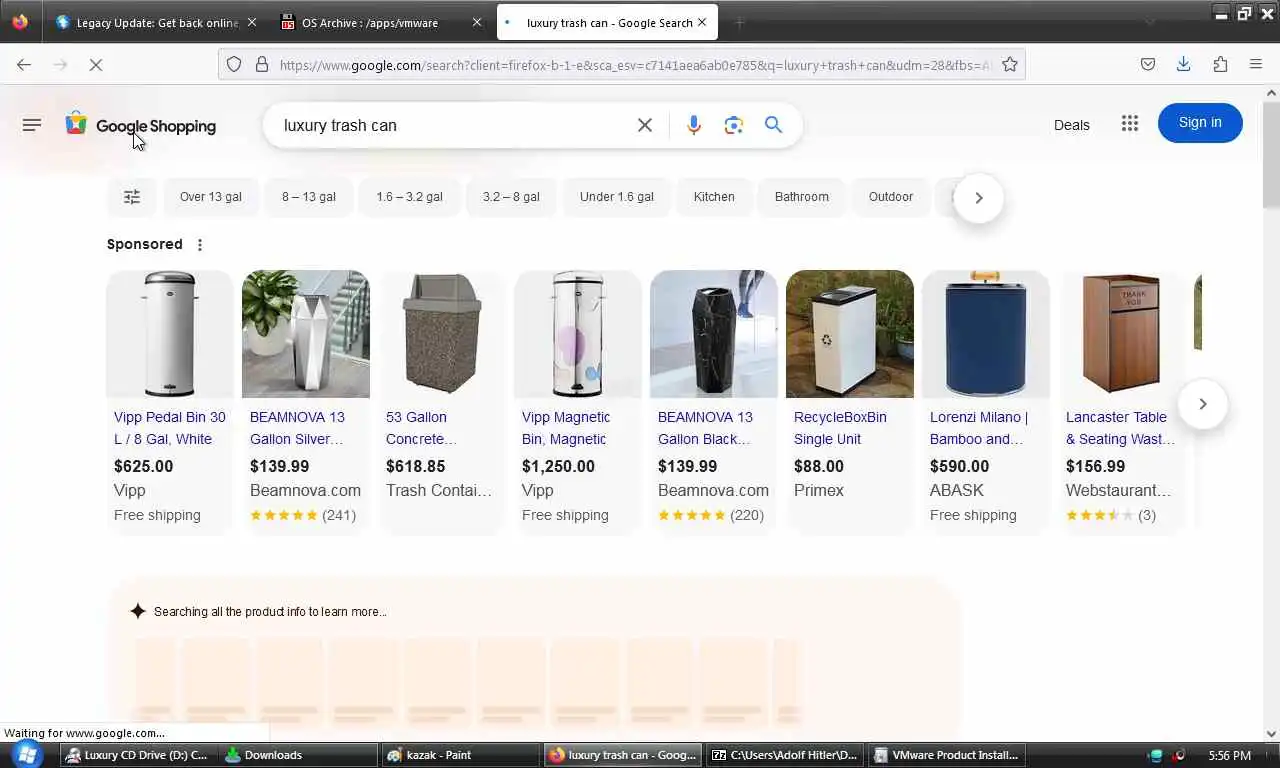
Task: Filter by Under 1.6 gal
Action: pyautogui.click(x=617, y=197)
